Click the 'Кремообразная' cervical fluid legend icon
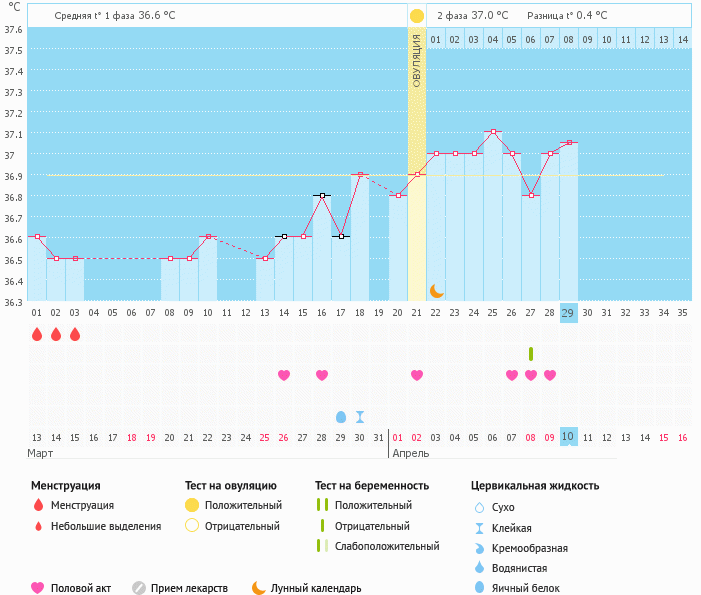Screen dimensions: 701x595 [x=480, y=548]
